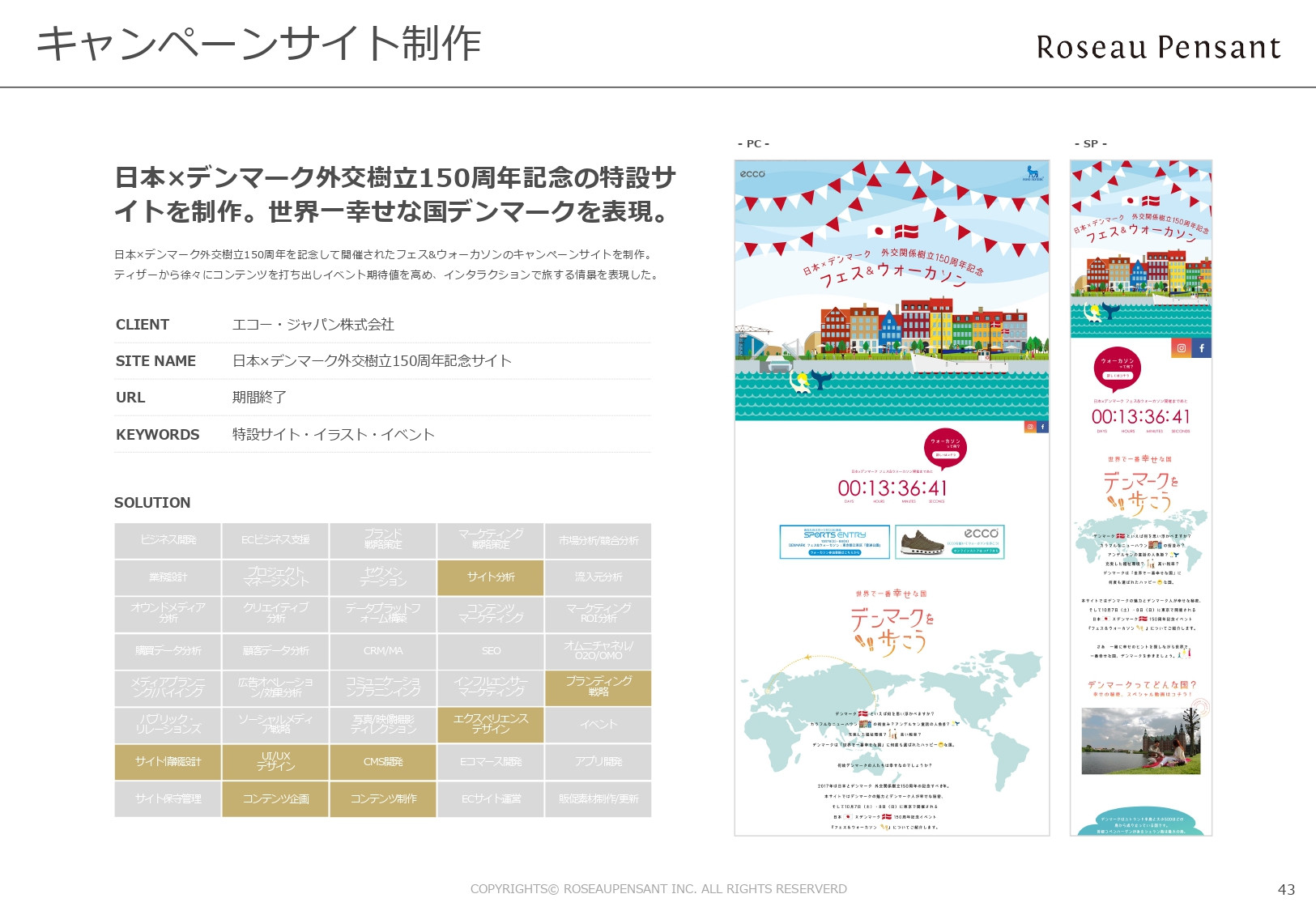Toggle the ブランディング戦略 solution cell
The height and width of the screenshot is (911, 1316).
pos(598,688)
